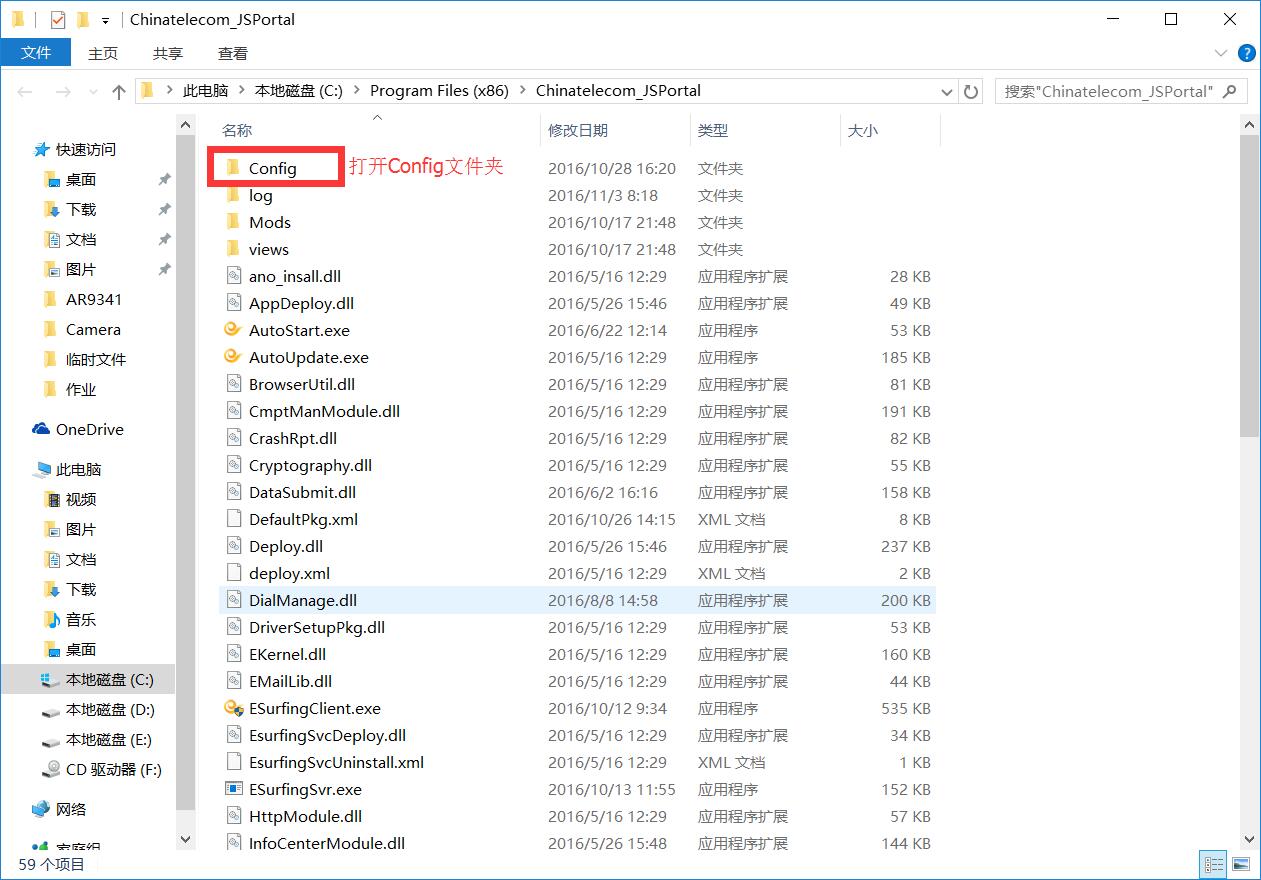Open 音乐 under 此电脑
1261x880 pixels.
click(70, 619)
